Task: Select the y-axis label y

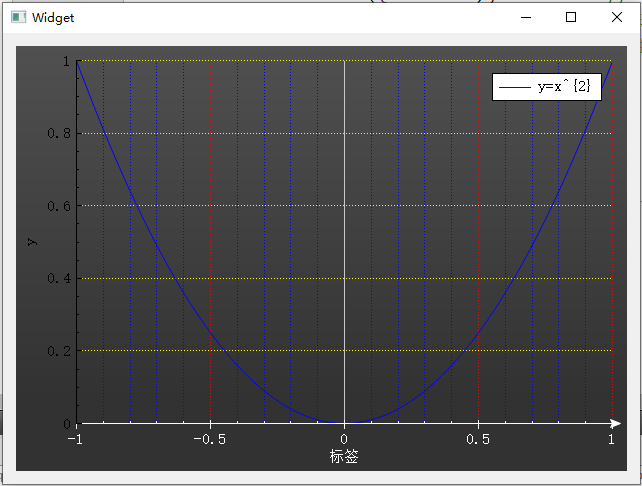Action: [x=32, y=242]
